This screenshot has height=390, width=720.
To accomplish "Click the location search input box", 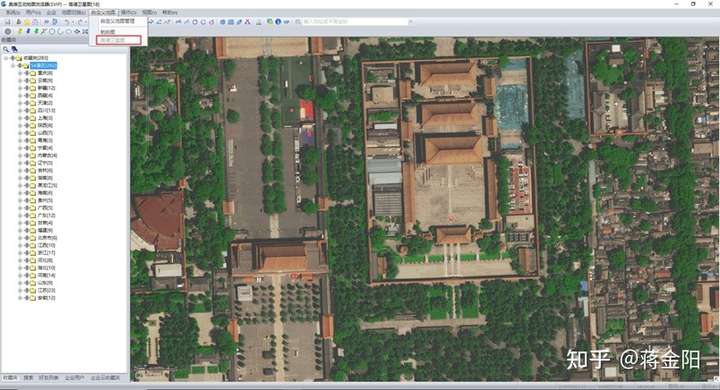I will [355, 22].
